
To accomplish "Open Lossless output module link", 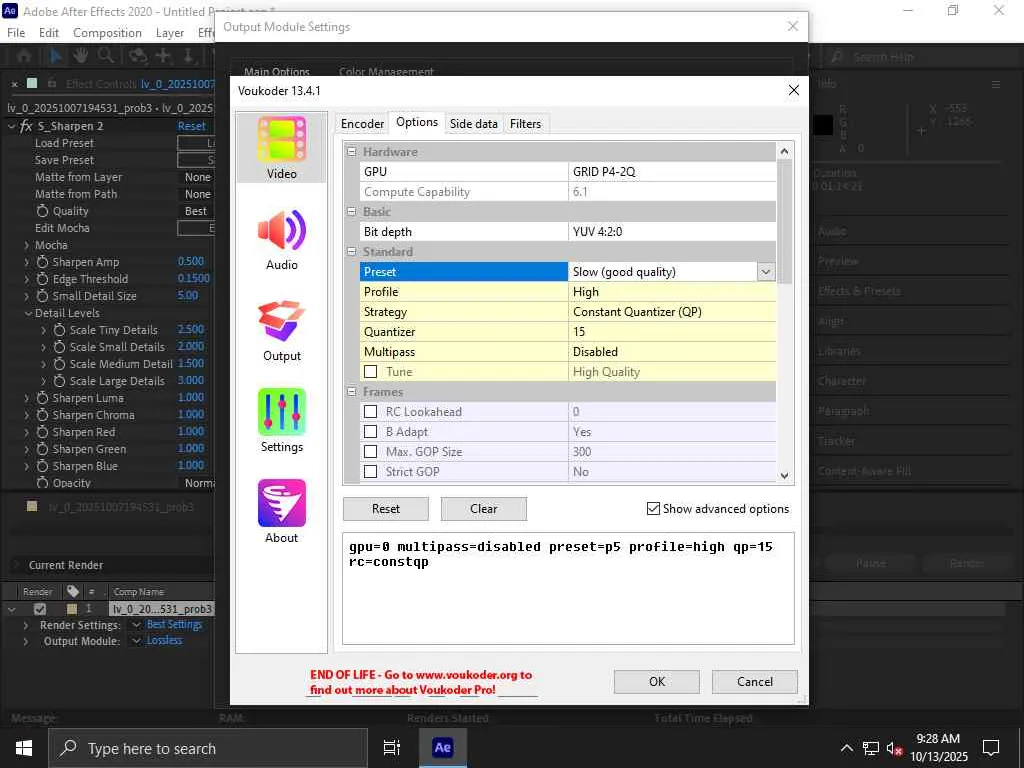I will coord(165,641).
